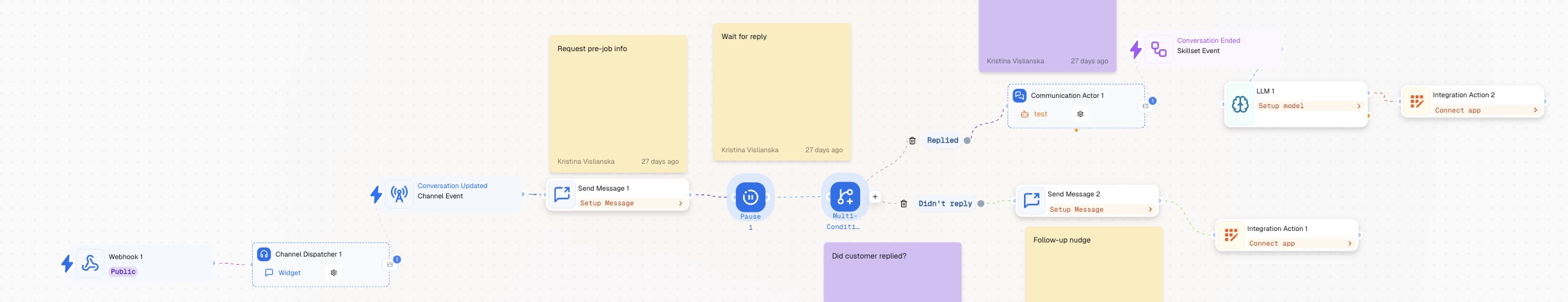Click the Send Message 1 node icon
Viewport: 1568px width, 302px height.
562,195
